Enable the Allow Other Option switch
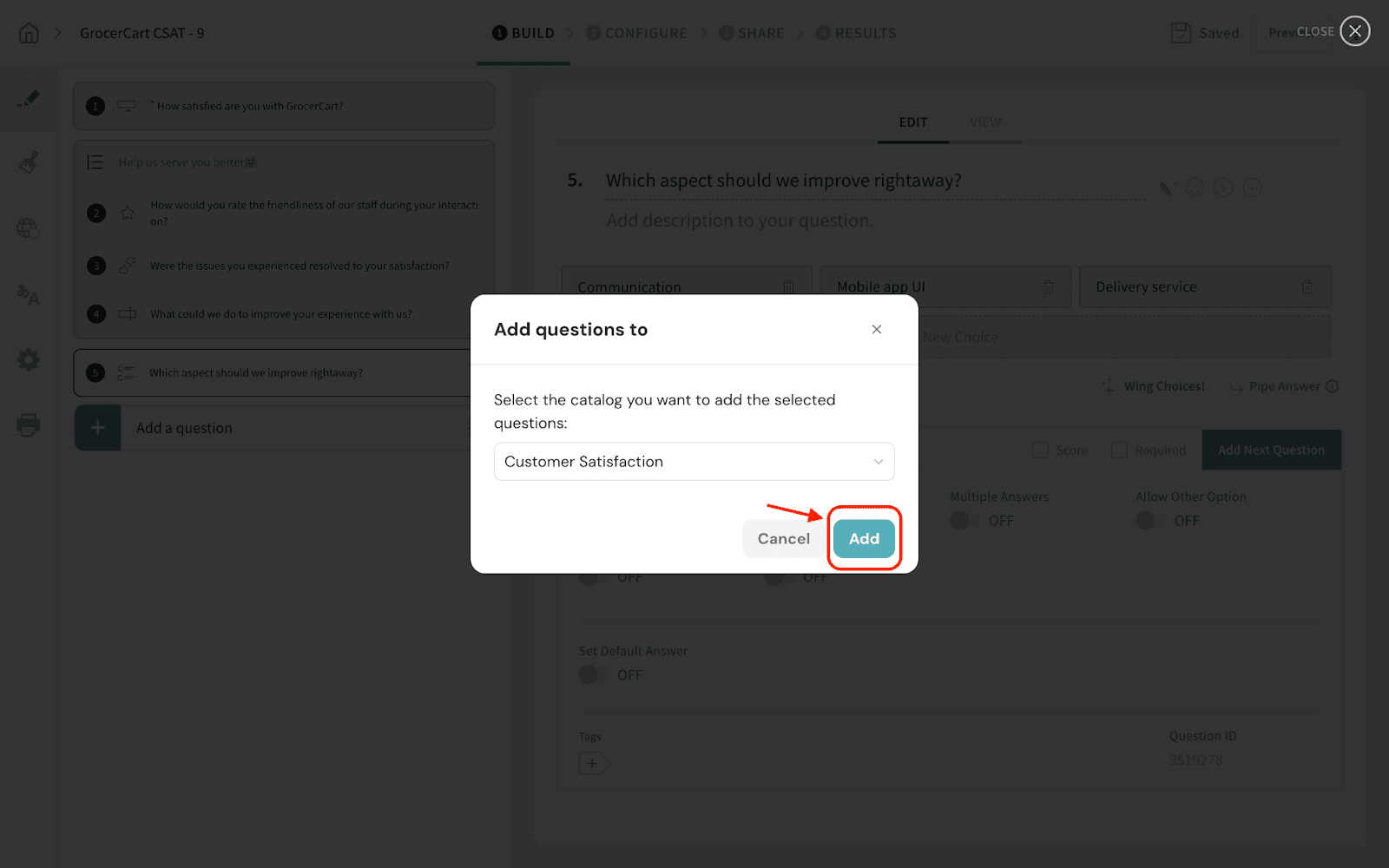Screen dimensions: 1389x868 1149,521
